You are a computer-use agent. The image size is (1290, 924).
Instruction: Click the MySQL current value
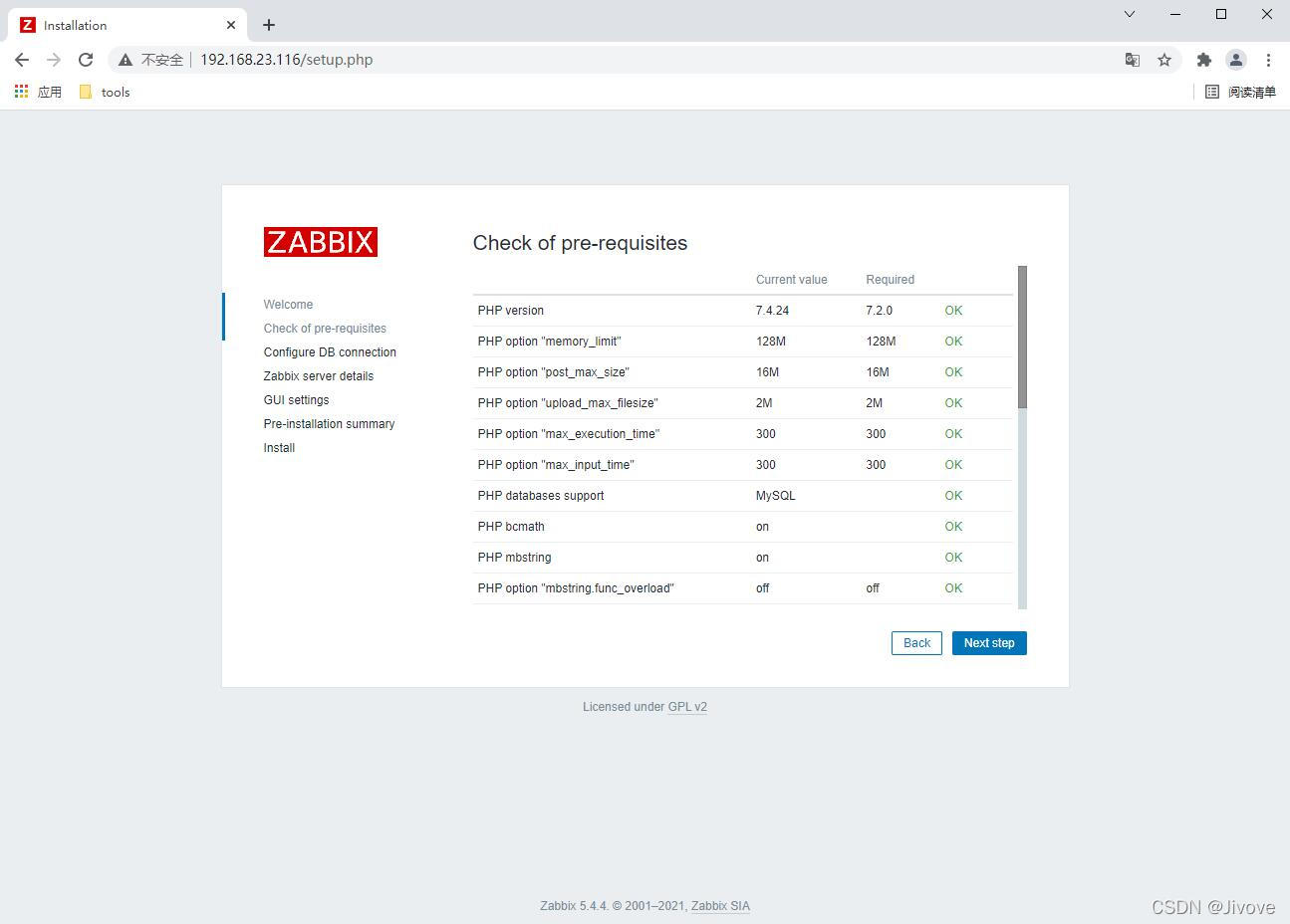(775, 496)
